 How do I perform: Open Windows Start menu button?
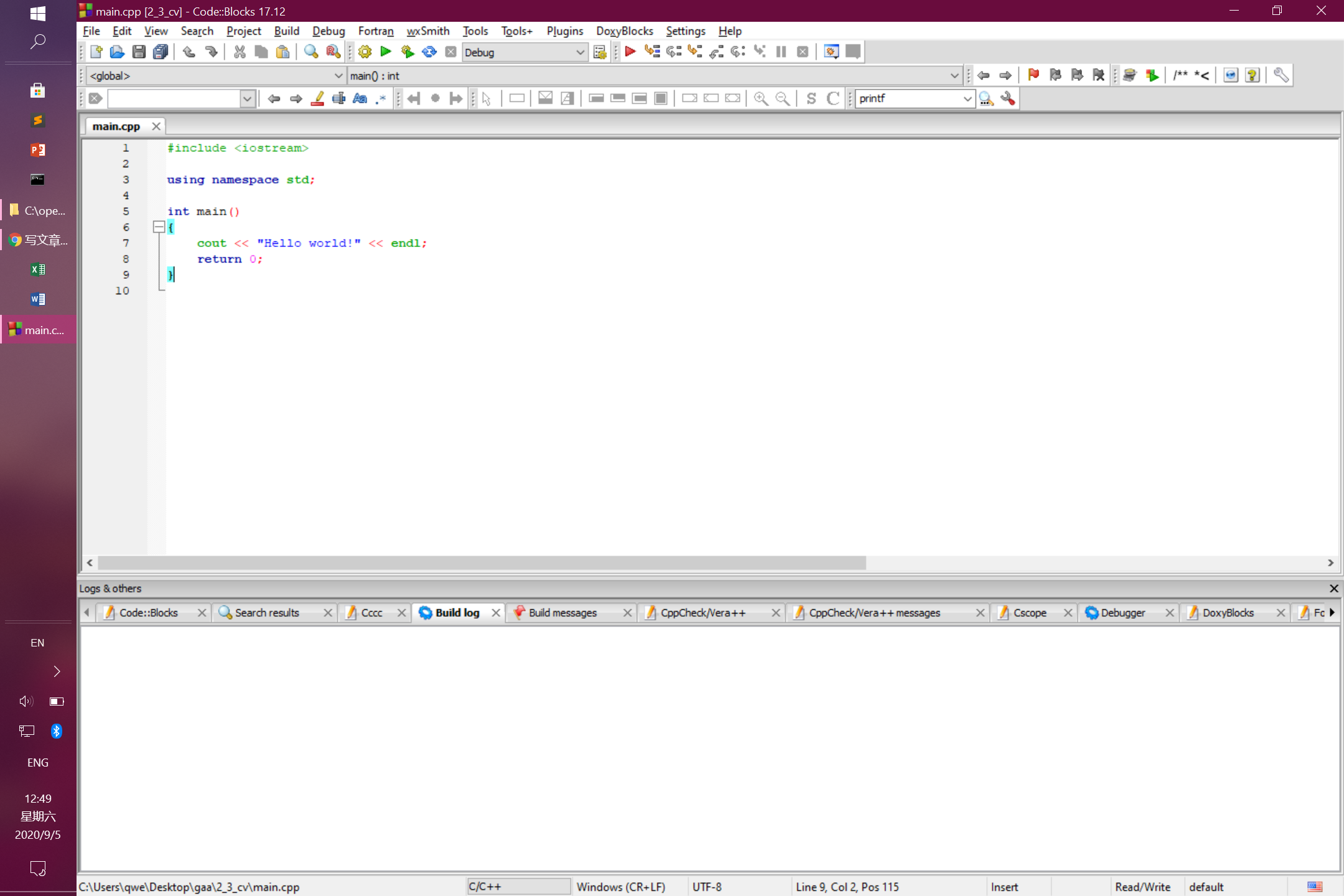(x=38, y=13)
